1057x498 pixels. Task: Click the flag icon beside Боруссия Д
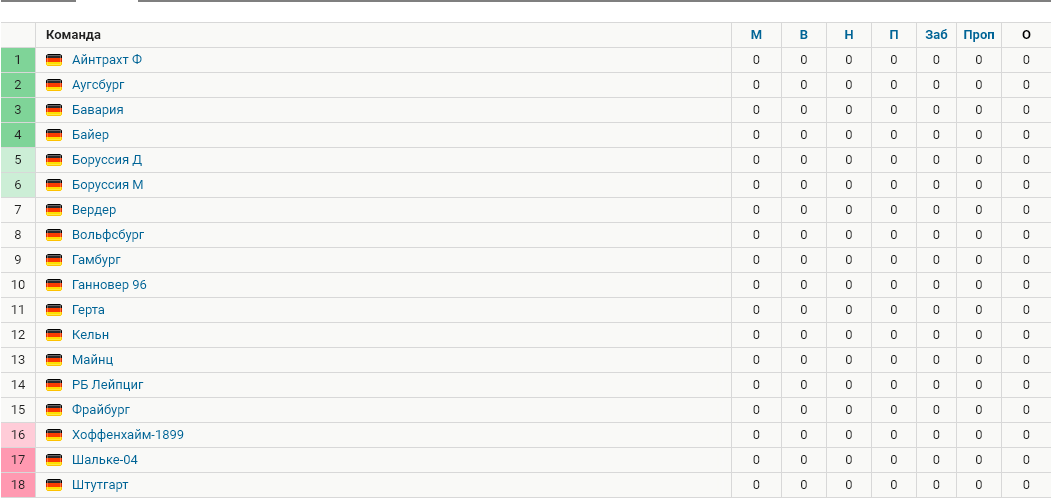click(54, 160)
